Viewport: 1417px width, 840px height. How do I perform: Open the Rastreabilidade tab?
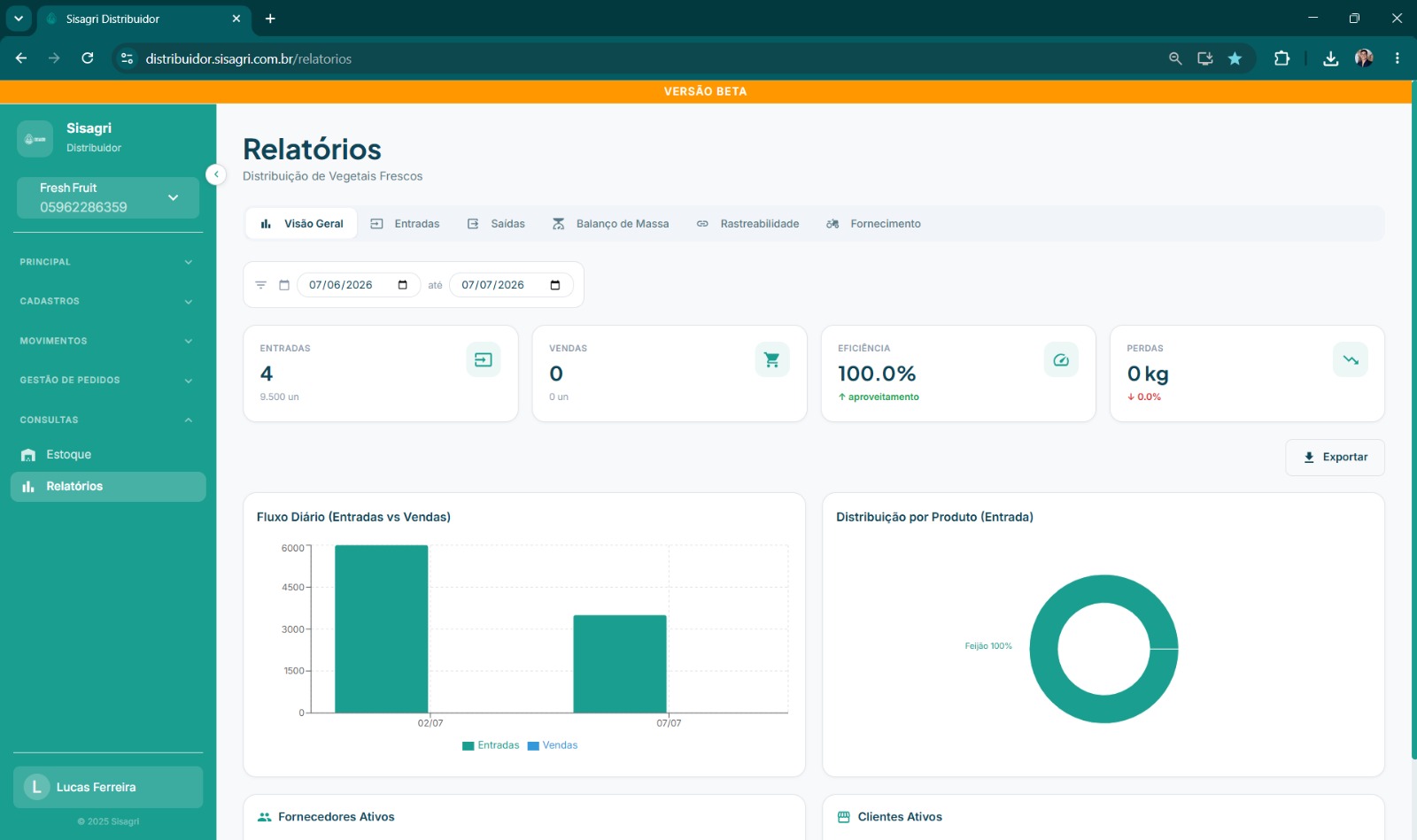click(747, 224)
